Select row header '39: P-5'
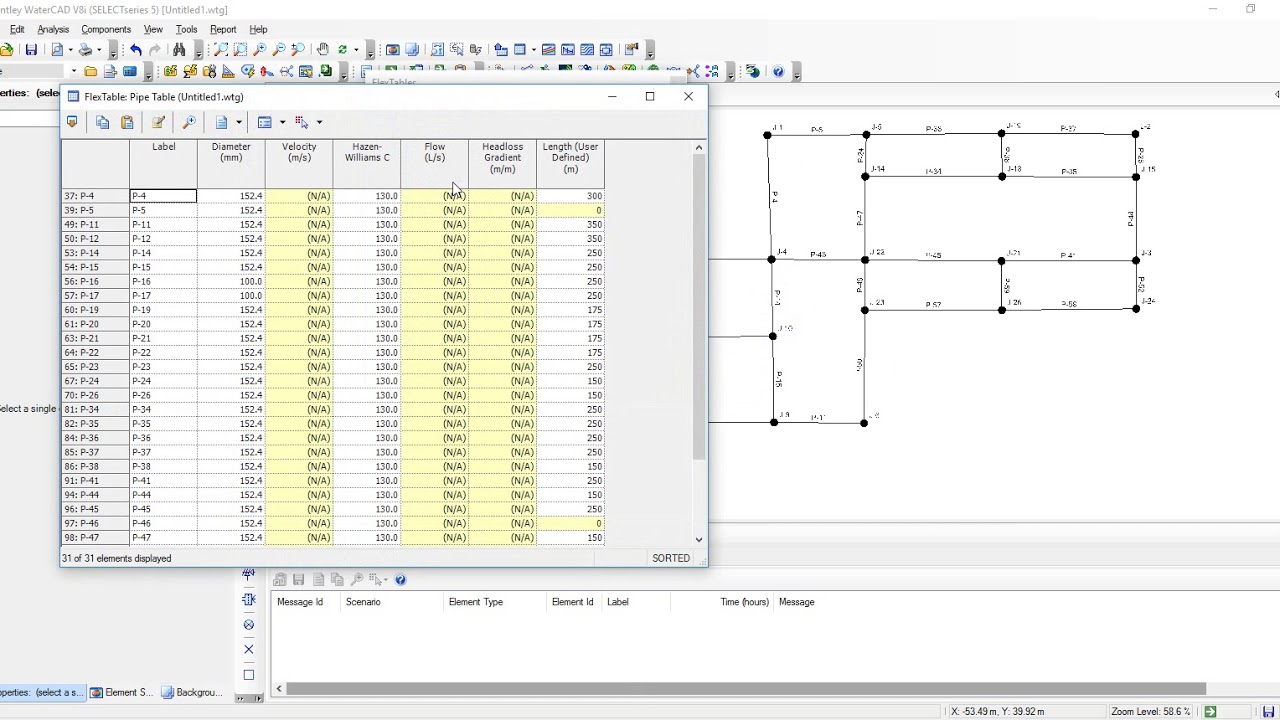The width and height of the screenshot is (1280, 720). coord(95,210)
